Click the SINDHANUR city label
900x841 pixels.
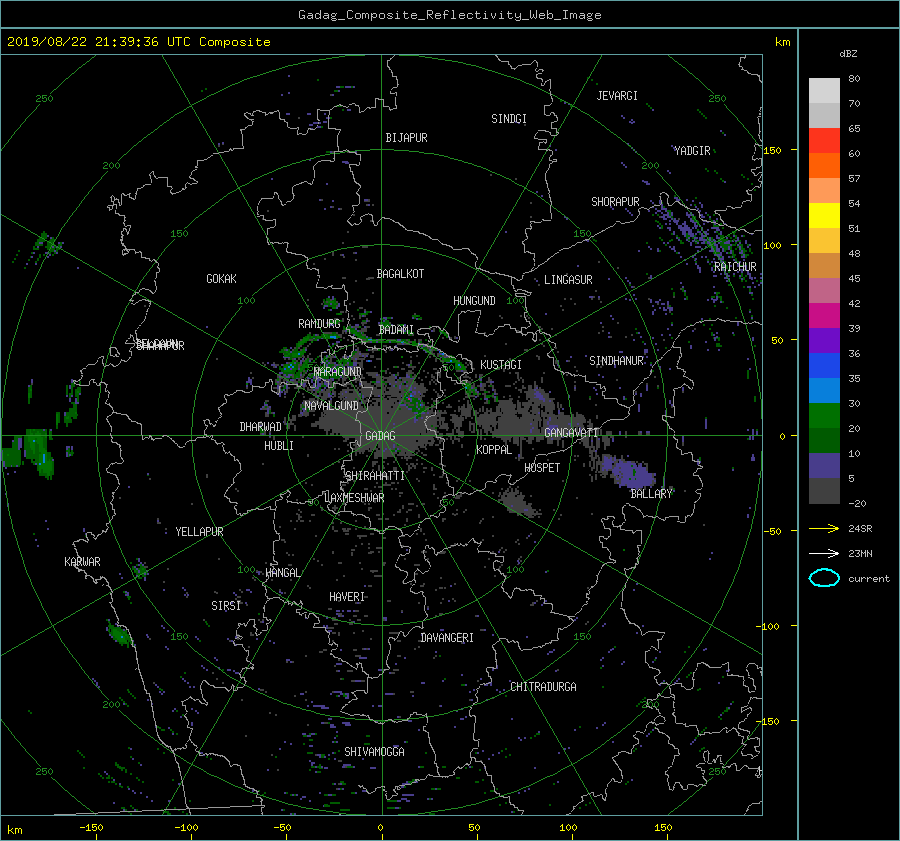click(616, 361)
